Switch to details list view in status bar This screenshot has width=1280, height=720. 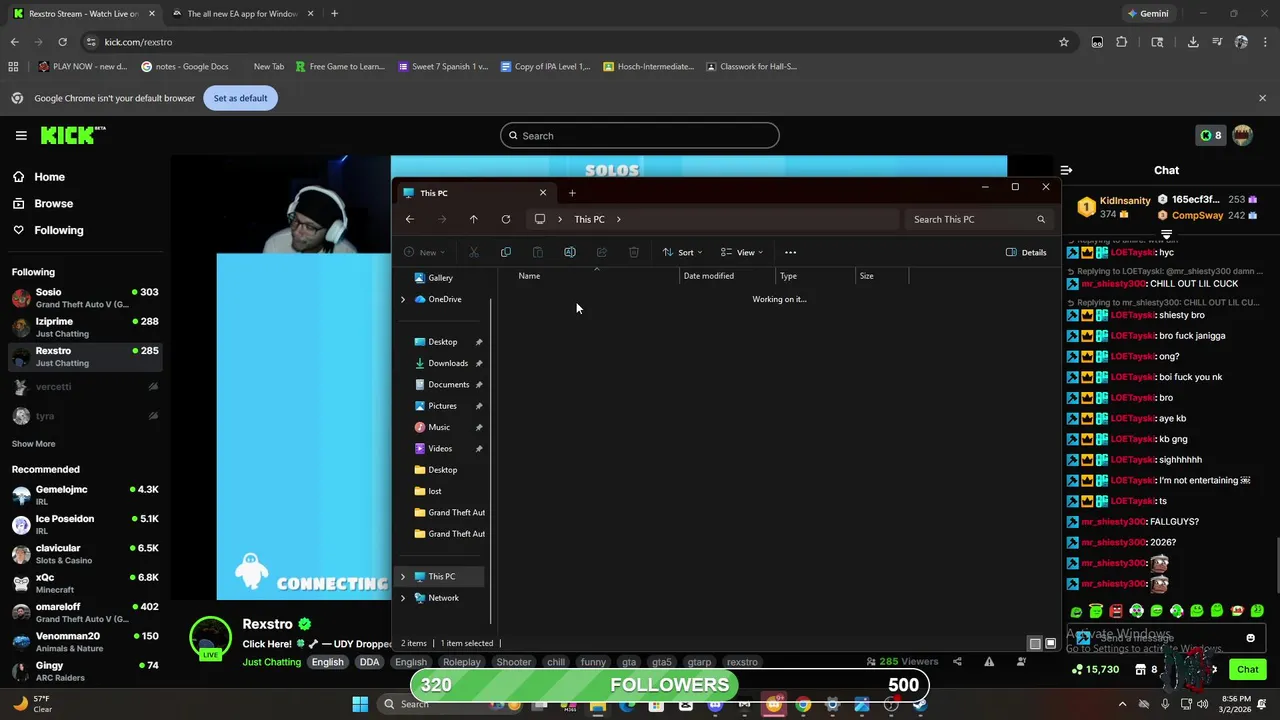[1035, 643]
